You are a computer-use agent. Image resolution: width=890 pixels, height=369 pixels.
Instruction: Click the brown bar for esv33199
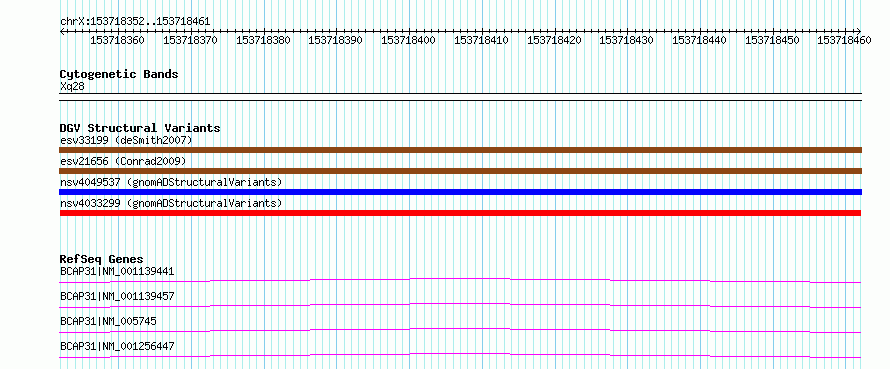460,150
